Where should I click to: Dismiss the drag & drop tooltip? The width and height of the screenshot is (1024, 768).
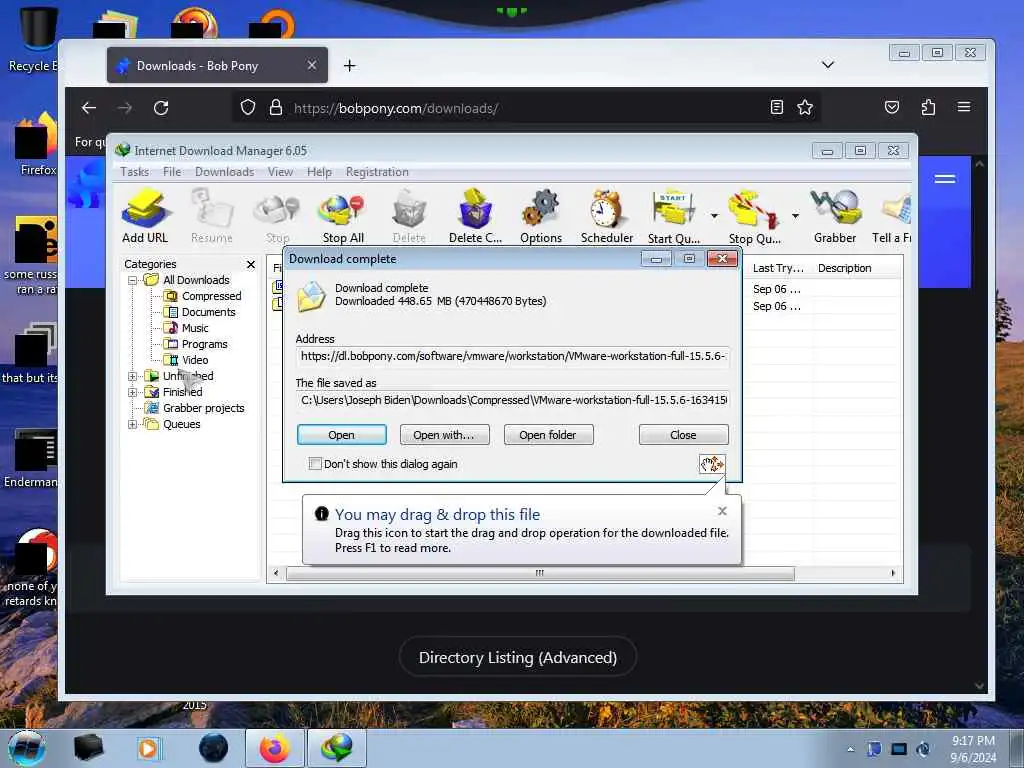click(x=722, y=511)
